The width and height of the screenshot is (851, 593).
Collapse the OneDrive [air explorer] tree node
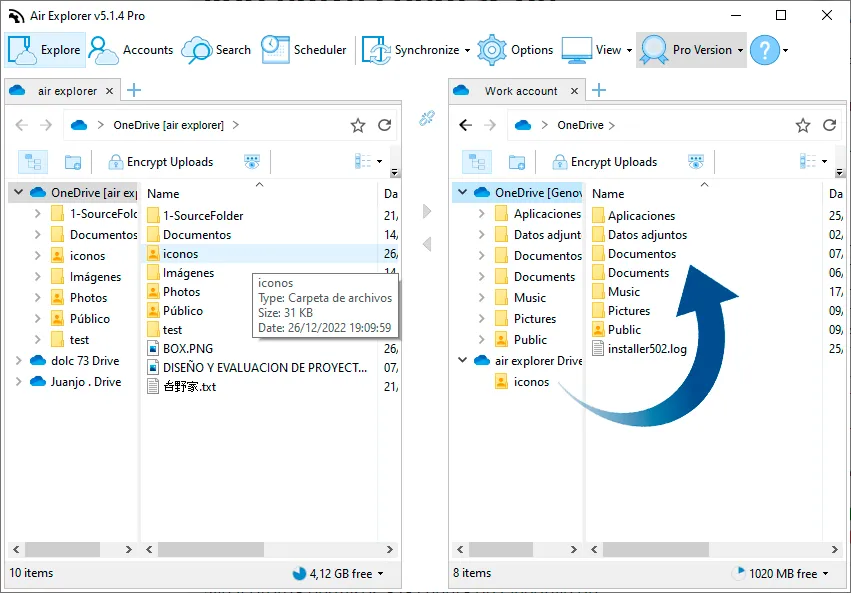18,192
